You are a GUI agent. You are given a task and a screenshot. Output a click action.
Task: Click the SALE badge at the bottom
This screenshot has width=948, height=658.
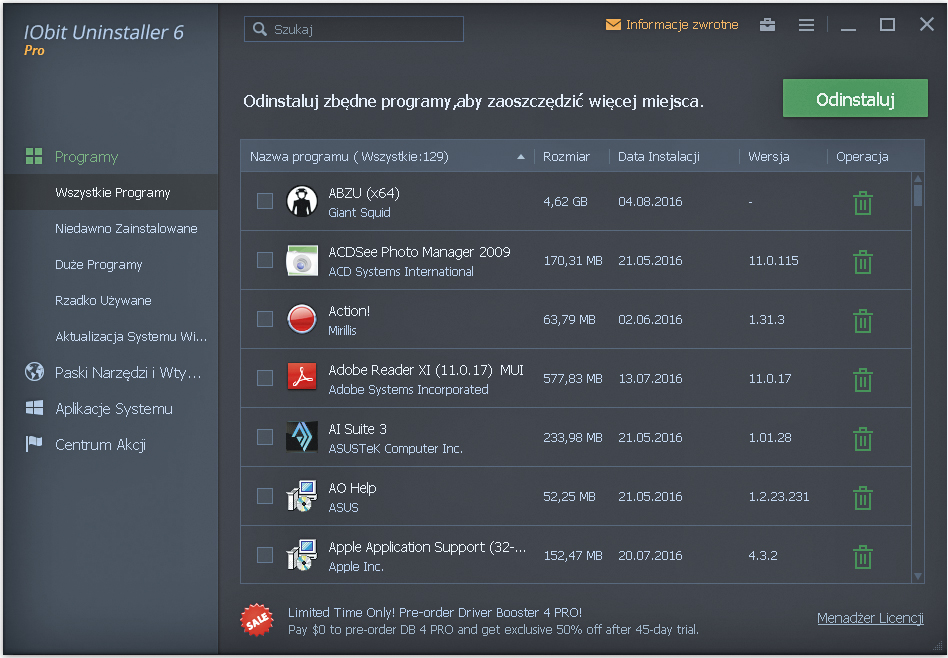click(x=257, y=620)
